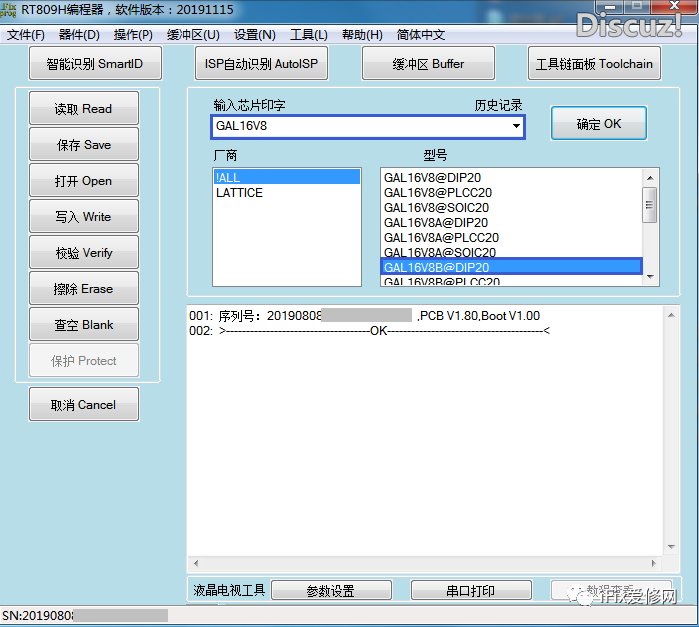Click log pane scroll-down arrow

[671, 547]
